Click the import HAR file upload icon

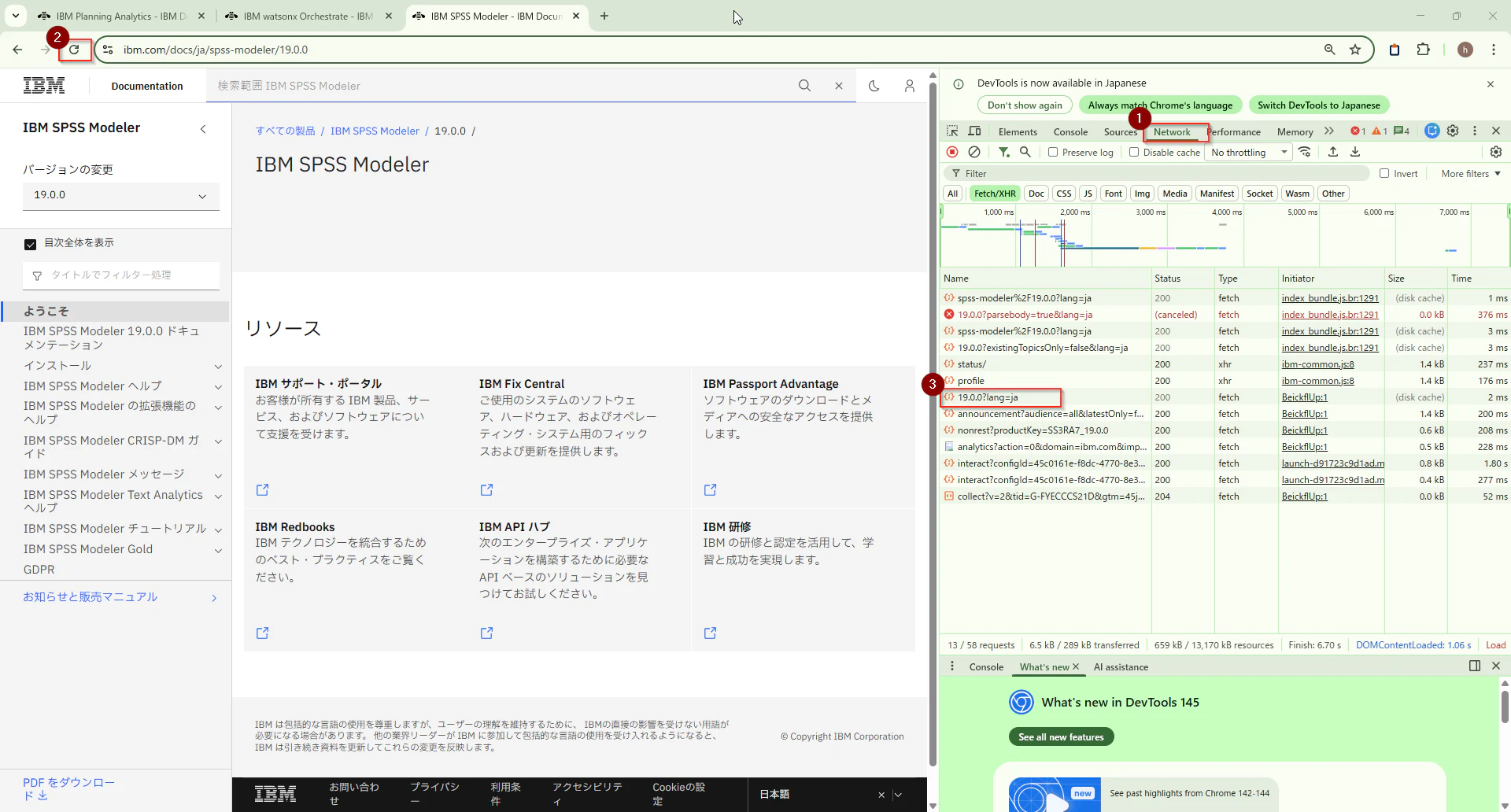coord(1333,152)
